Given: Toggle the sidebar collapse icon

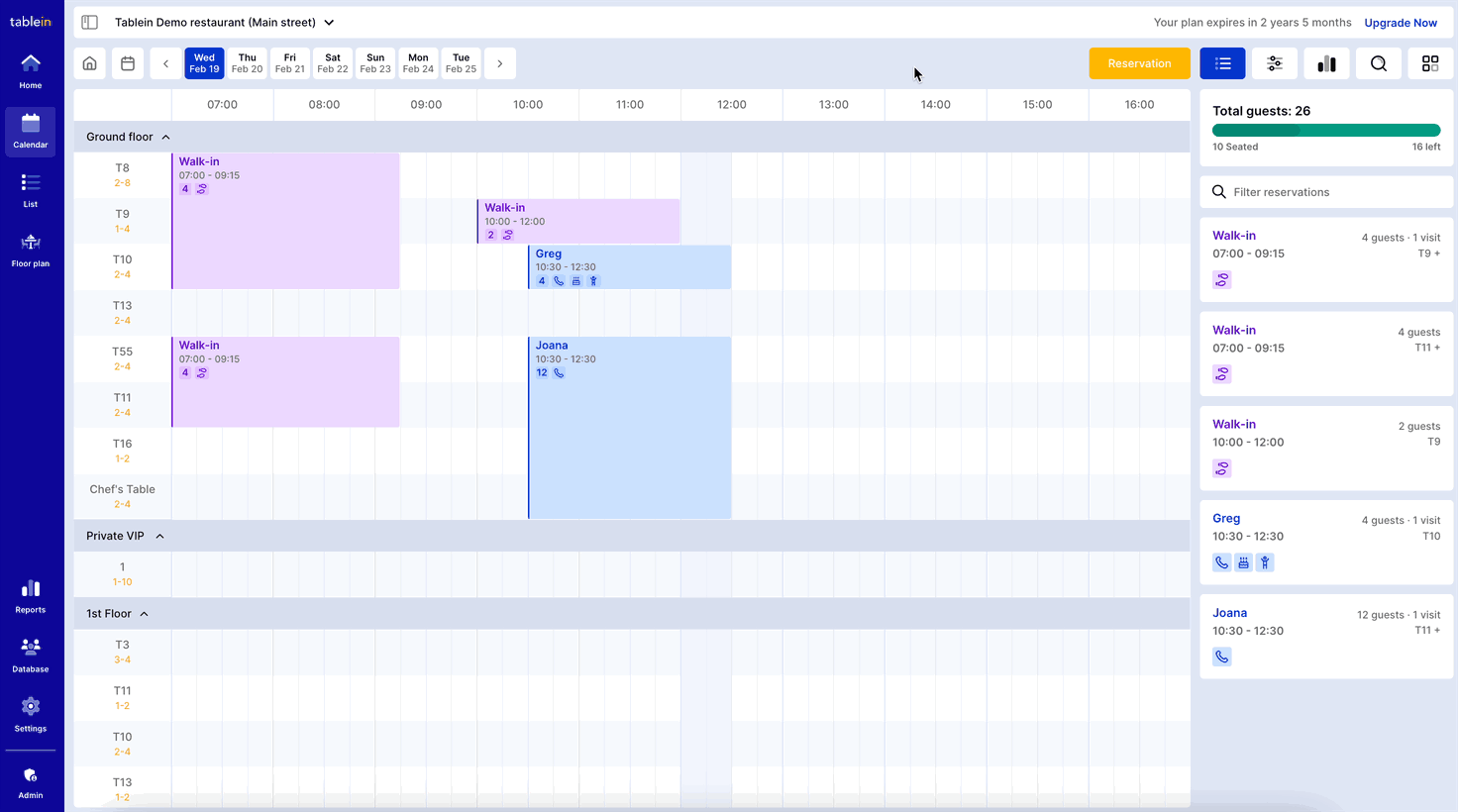Looking at the screenshot, I should (89, 22).
